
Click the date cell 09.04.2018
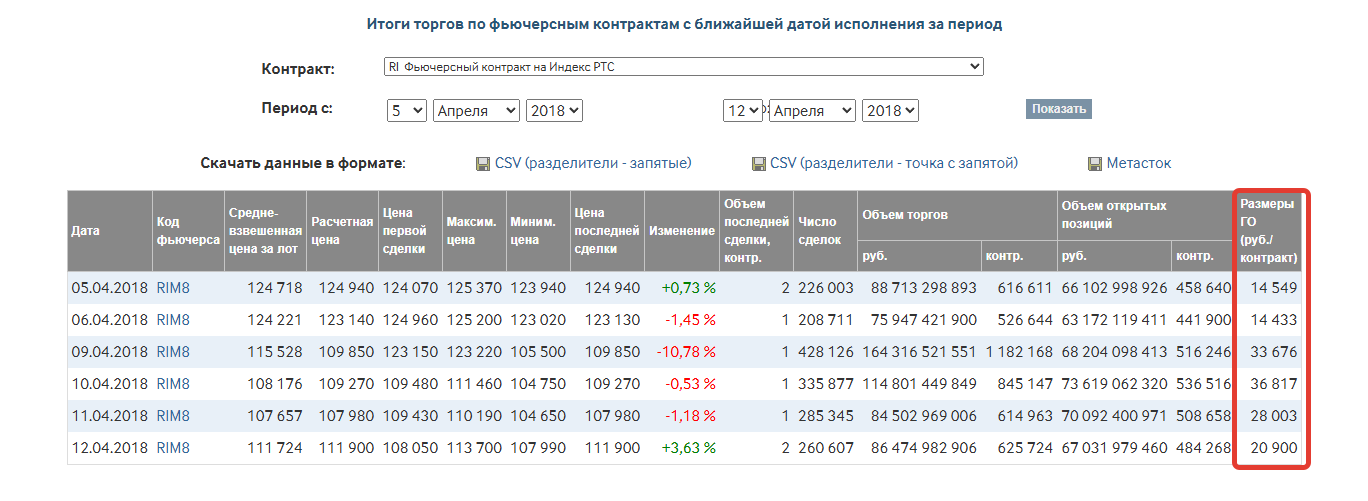[x=109, y=352]
